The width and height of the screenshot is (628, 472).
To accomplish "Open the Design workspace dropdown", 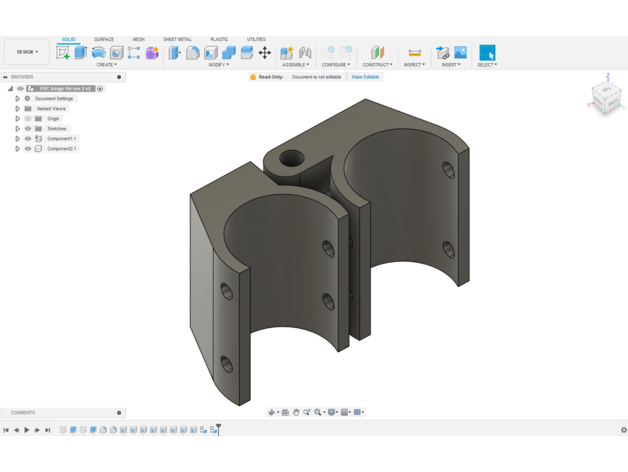I will pyautogui.click(x=27, y=52).
